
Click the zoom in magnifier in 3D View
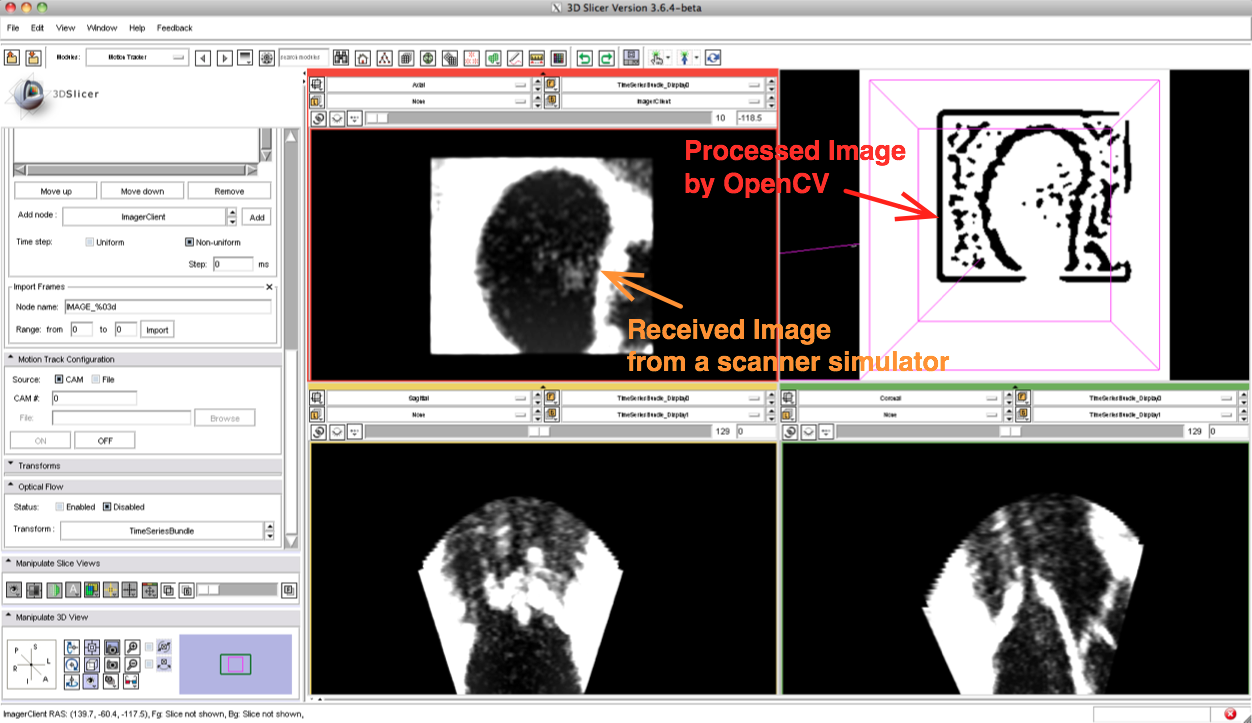[x=132, y=647]
